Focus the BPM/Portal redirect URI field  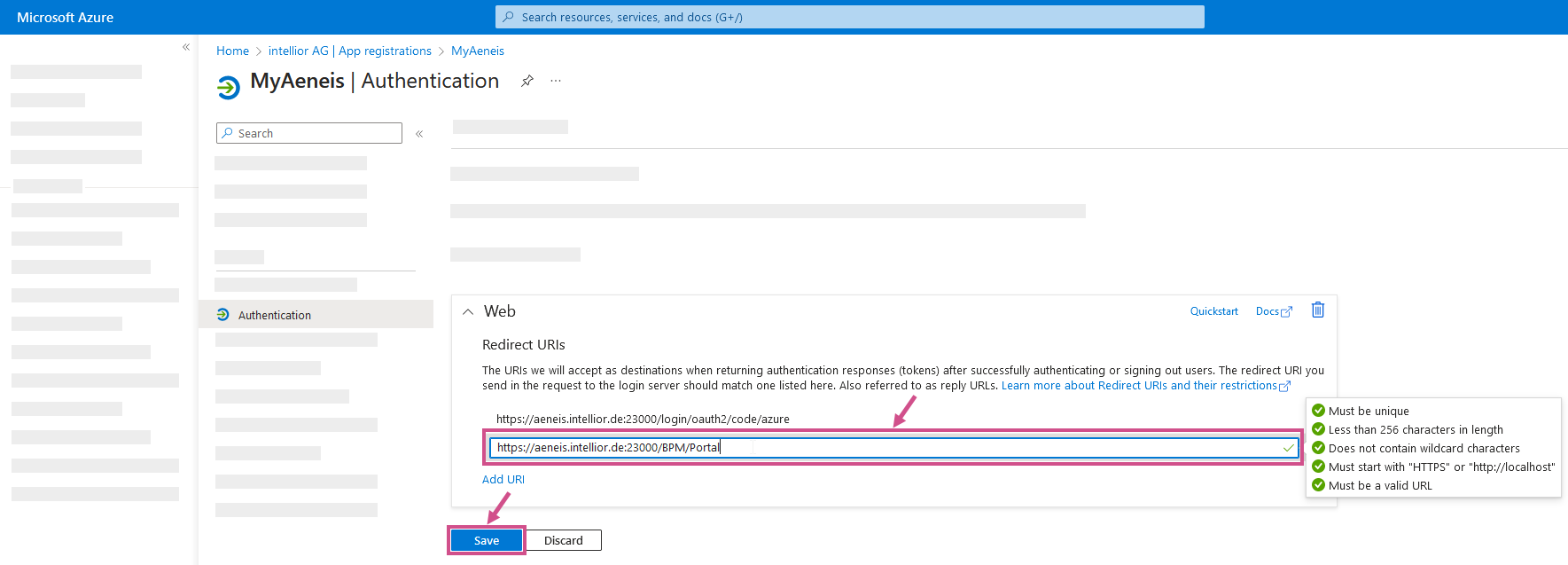coord(886,448)
